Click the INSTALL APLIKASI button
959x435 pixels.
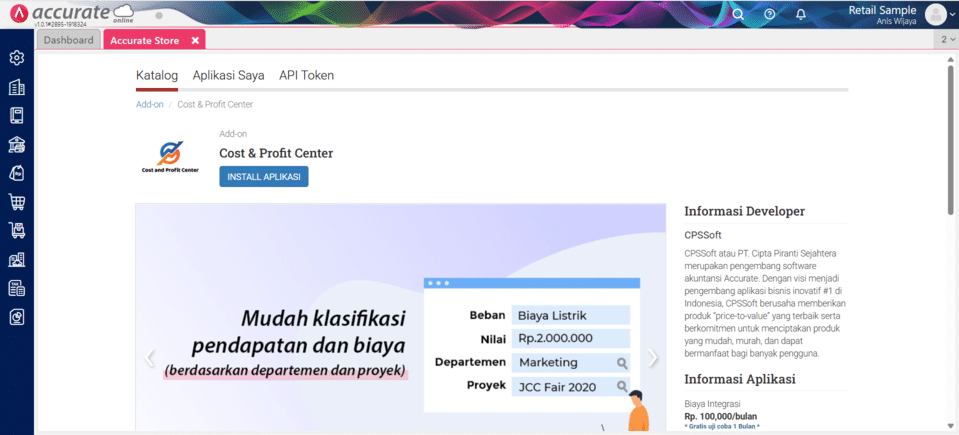point(264,177)
